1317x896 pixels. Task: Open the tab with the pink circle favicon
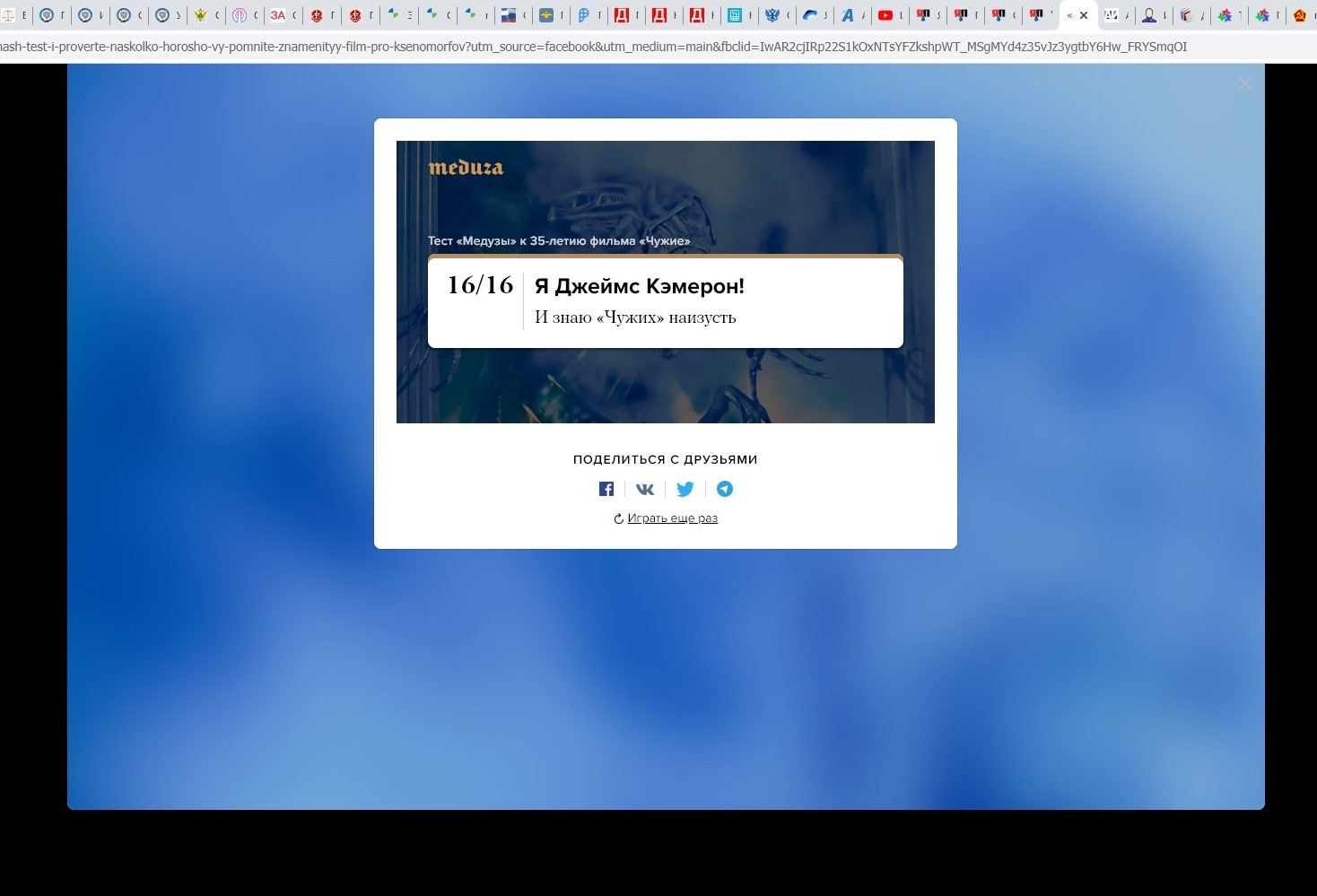pos(240,15)
